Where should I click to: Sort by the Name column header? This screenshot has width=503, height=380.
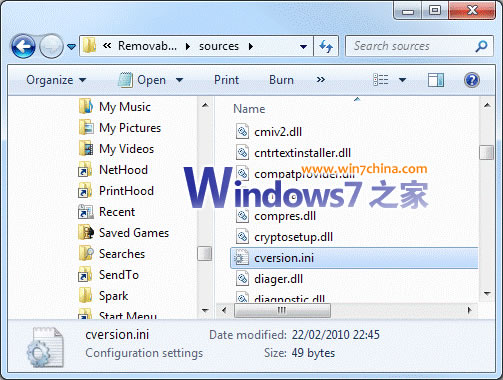(249, 109)
